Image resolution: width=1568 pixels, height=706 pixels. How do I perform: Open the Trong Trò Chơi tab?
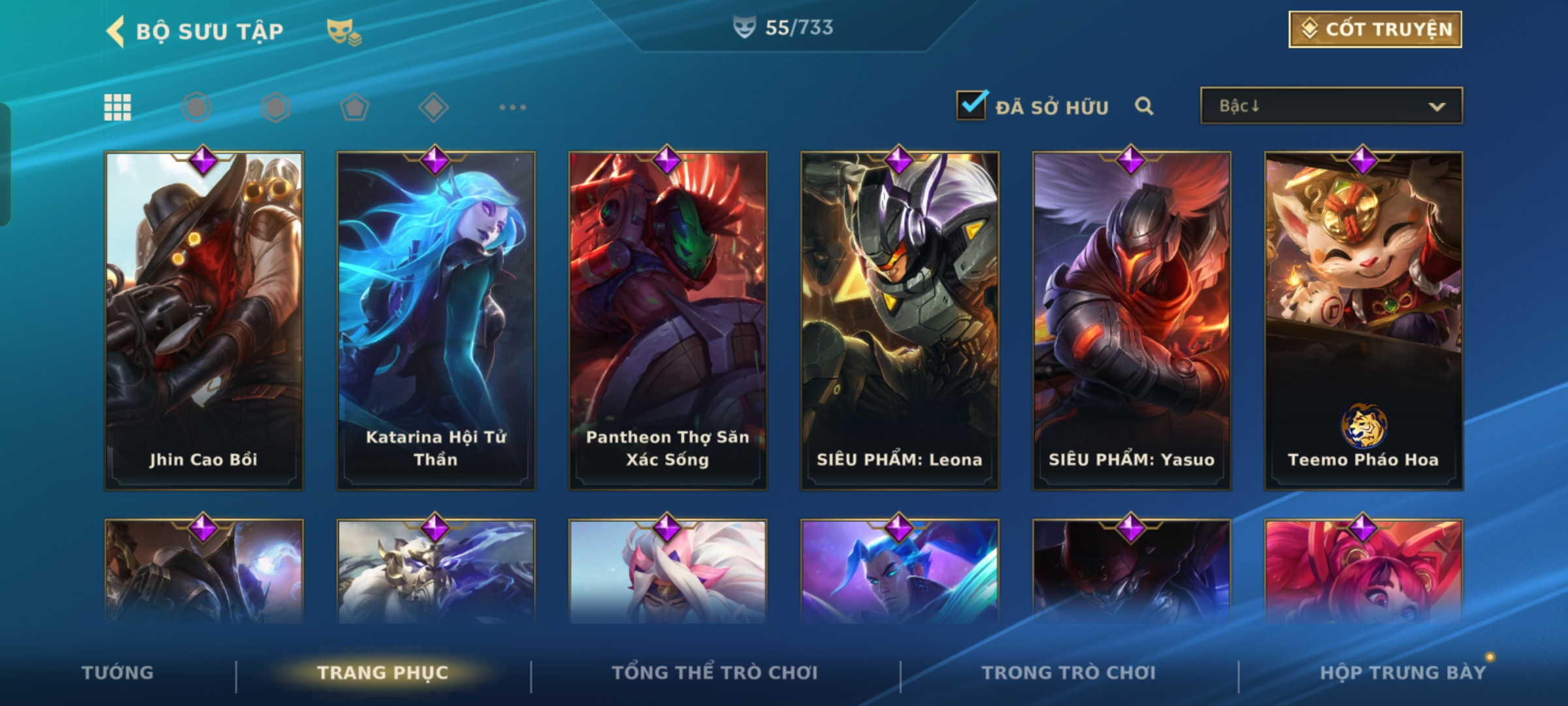click(1069, 673)
